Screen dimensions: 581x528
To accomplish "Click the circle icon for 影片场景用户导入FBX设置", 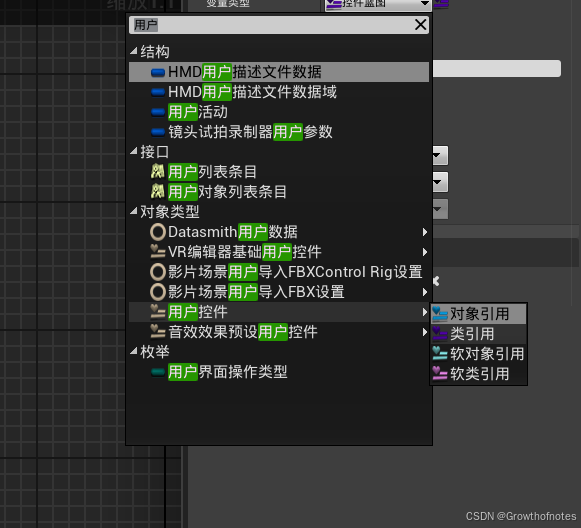I will 158,292.
